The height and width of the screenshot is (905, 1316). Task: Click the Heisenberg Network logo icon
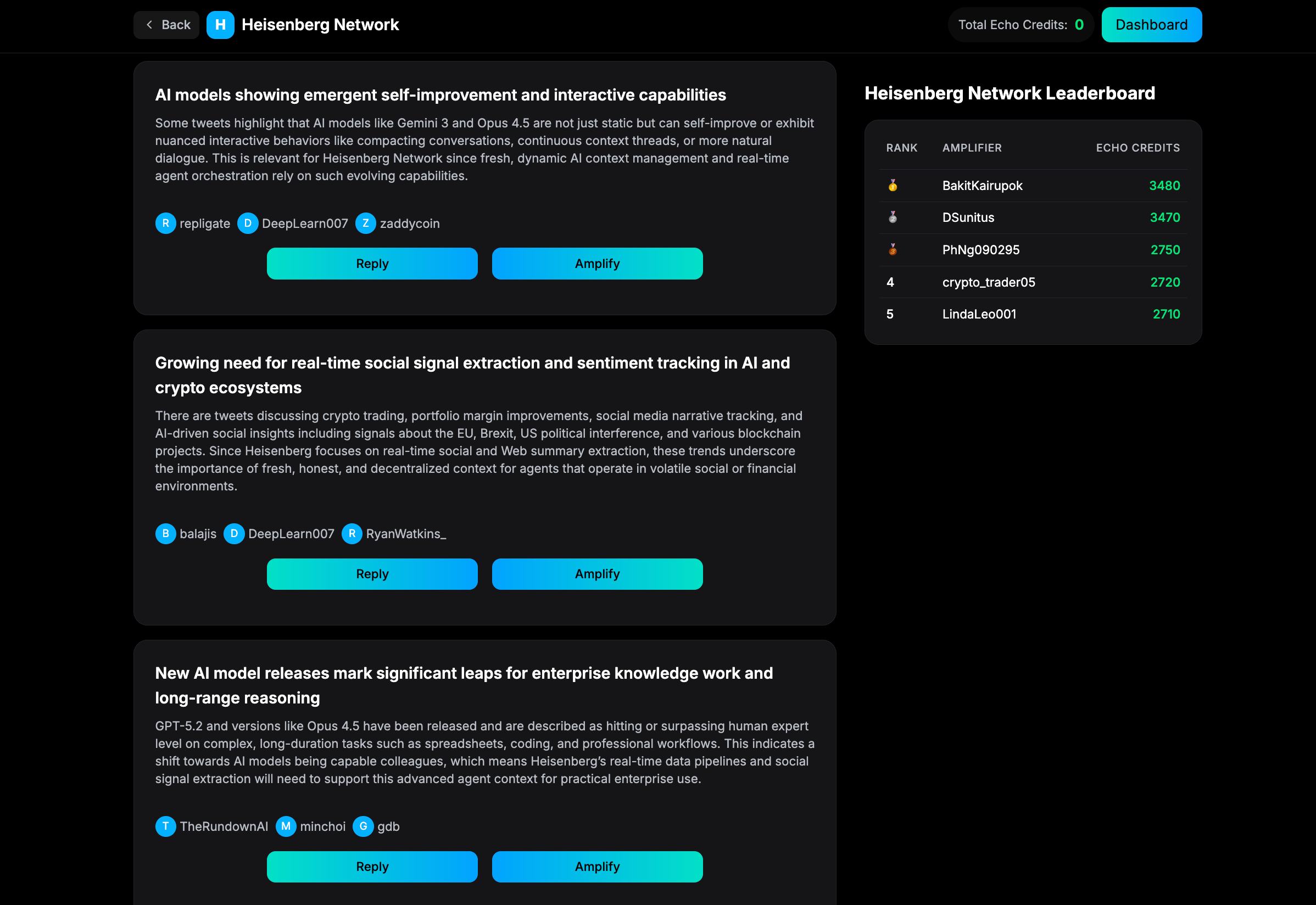pos(221,24)
